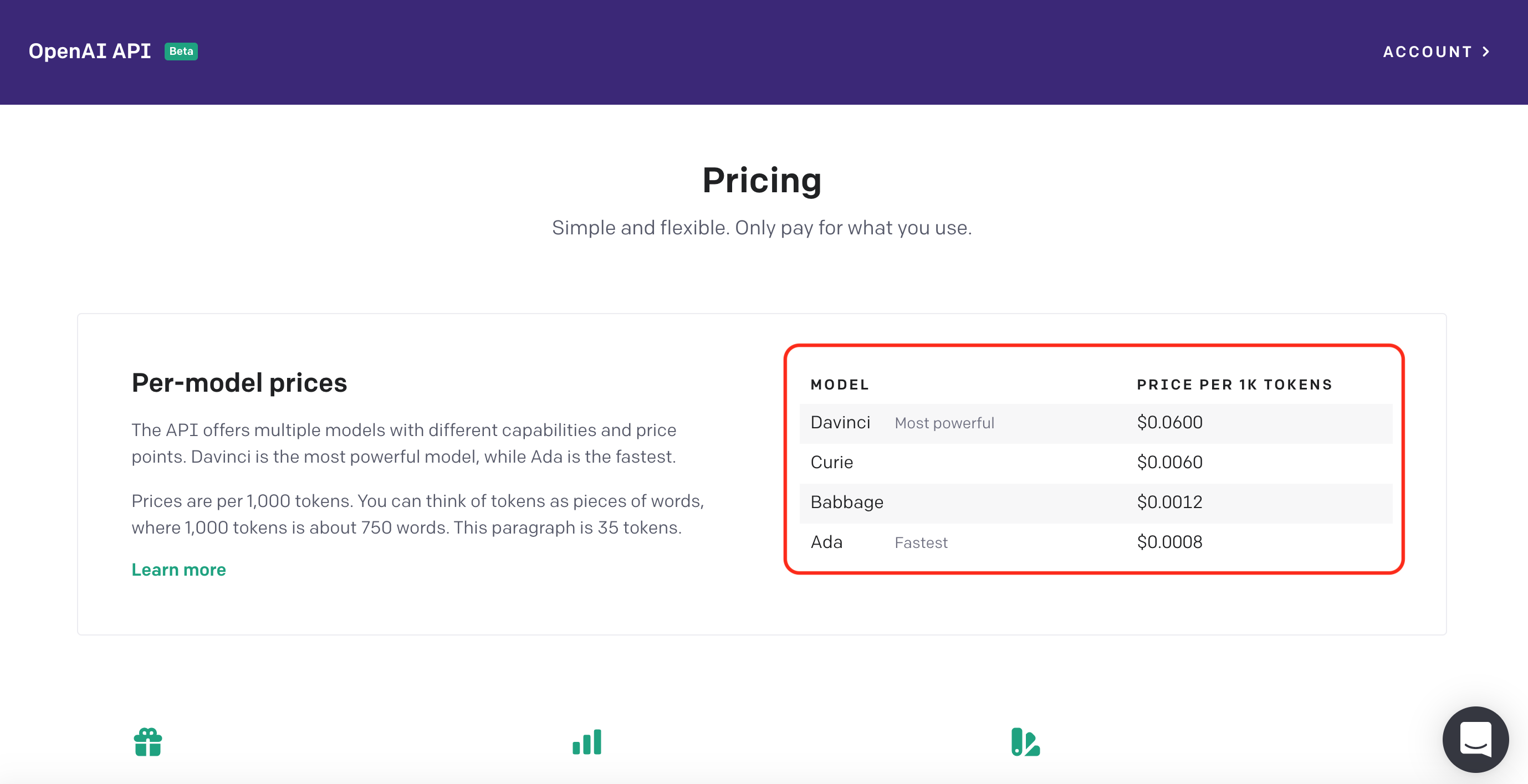Viewport: 1528px width, 784px height.
Task: Click the Davinci price $0.0600
Action: pos(1169,422)
